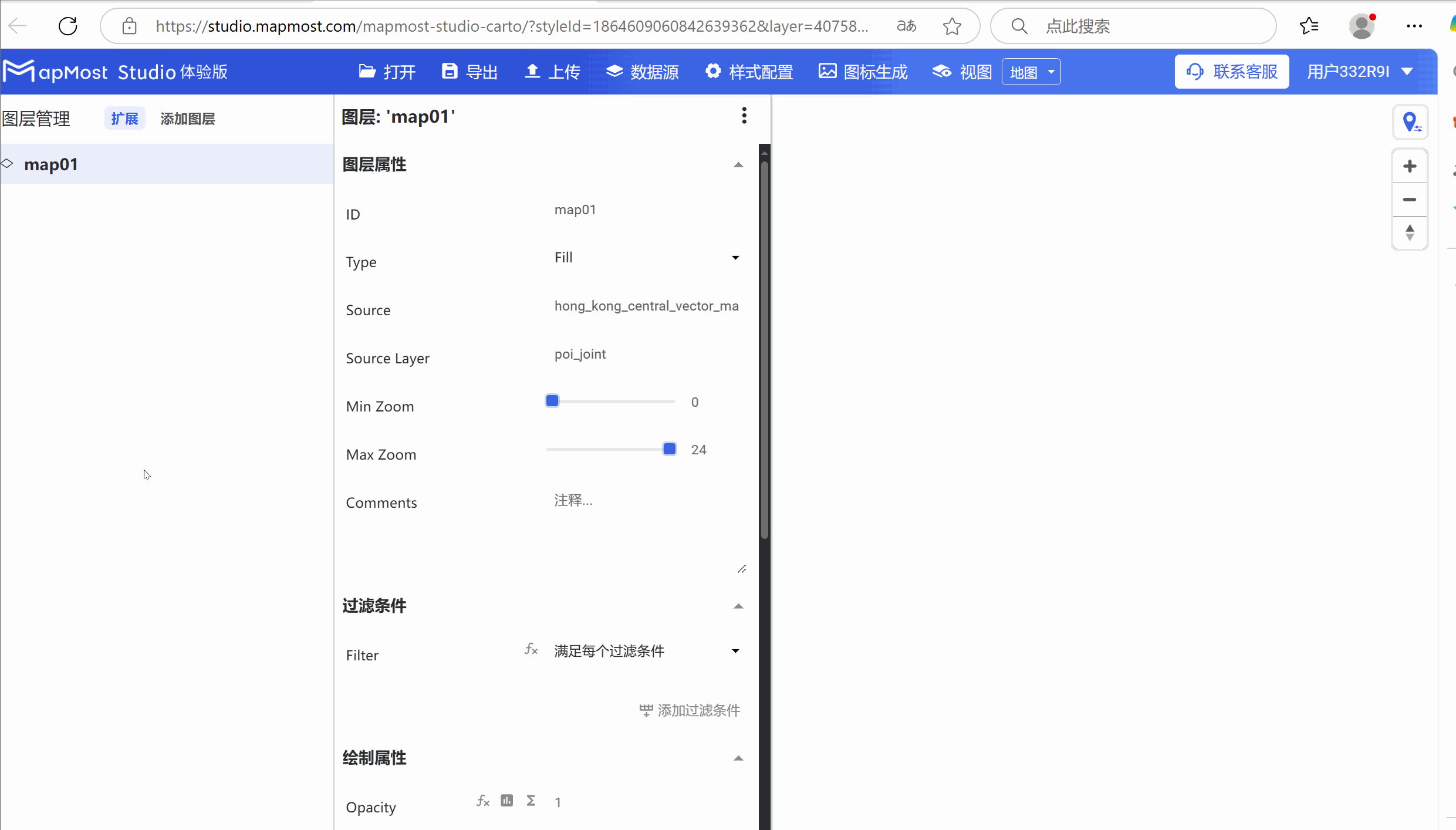This screenshot has height=830, width=1456.
Task: Click the 添加过滤条件 add filter button
Action: (689, 710)
